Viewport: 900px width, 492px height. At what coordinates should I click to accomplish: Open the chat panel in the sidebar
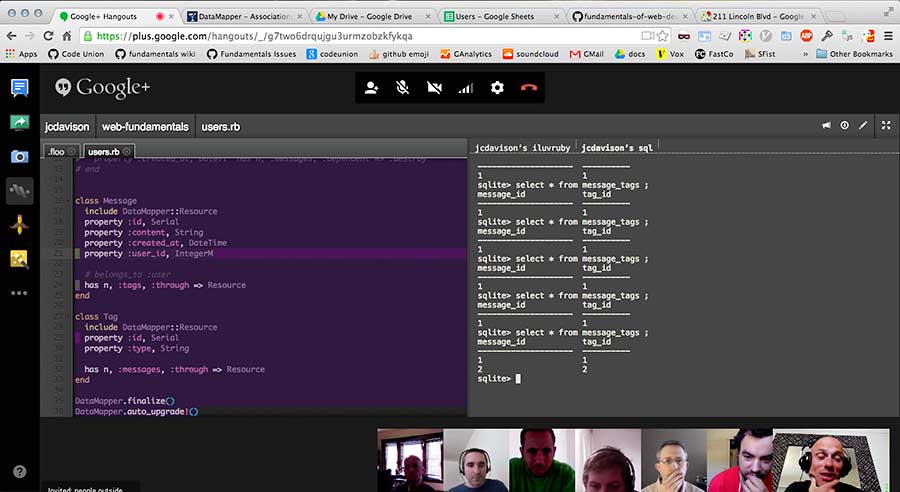click(19, 88)
